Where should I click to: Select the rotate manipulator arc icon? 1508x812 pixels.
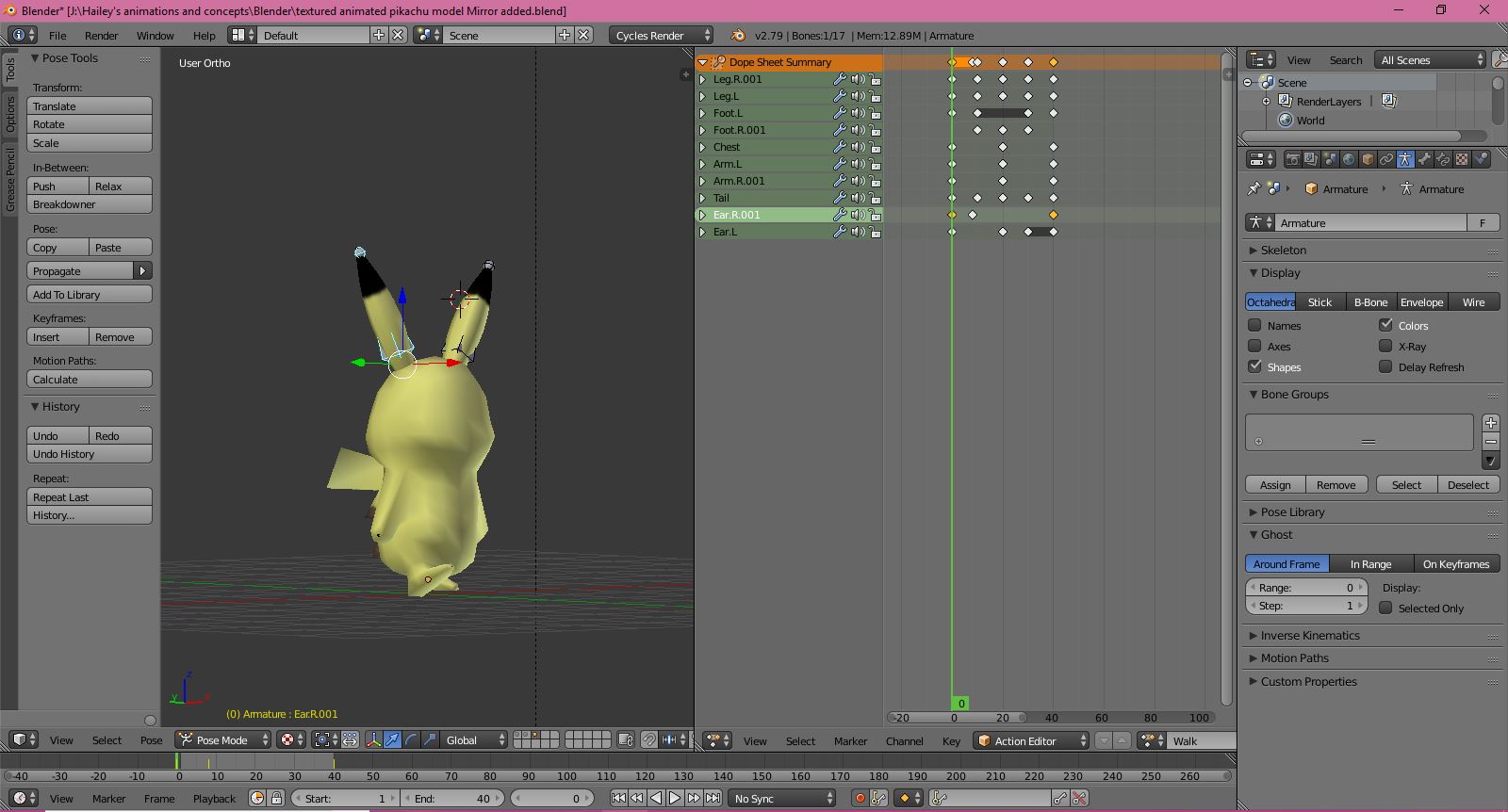(x=411, y=740)
